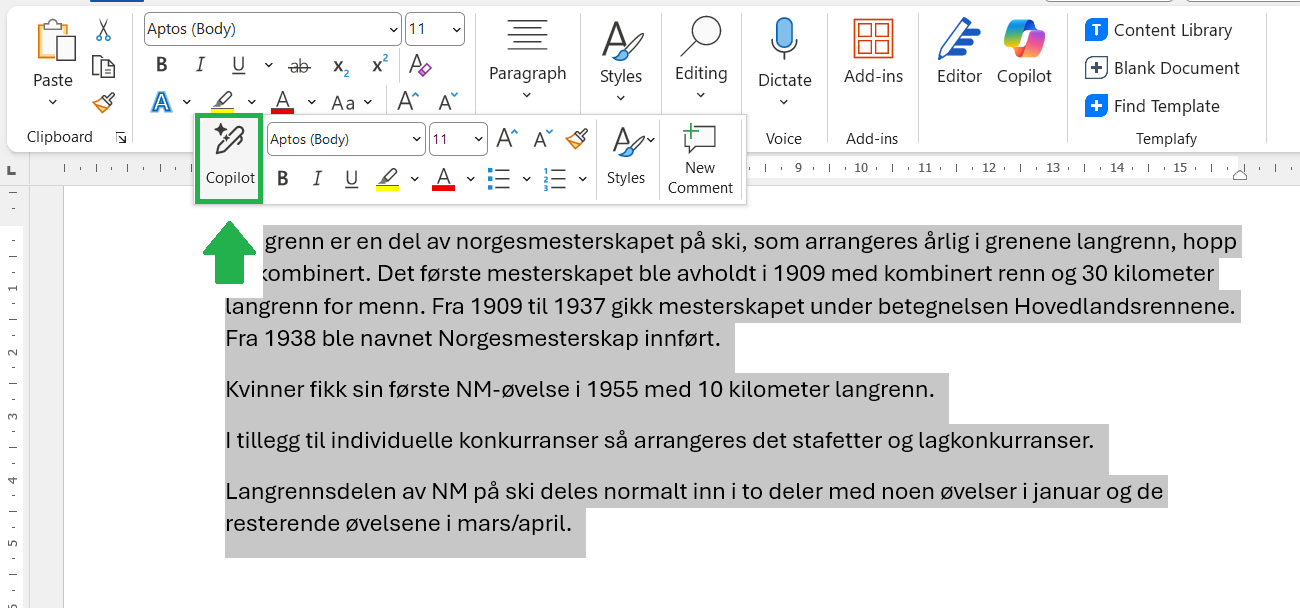Toggle bold on the selection

(x=161, y=65)
